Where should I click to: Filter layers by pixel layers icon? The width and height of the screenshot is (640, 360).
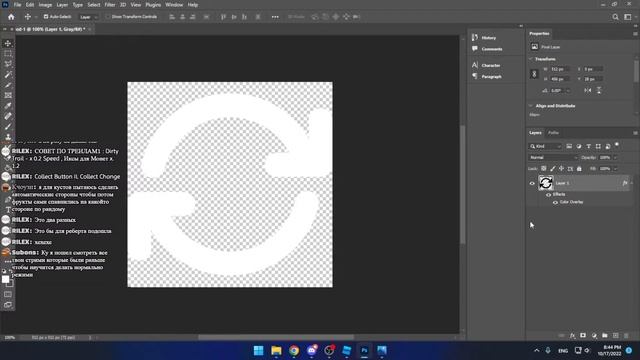pyautogui.click(x=569, y=146)
